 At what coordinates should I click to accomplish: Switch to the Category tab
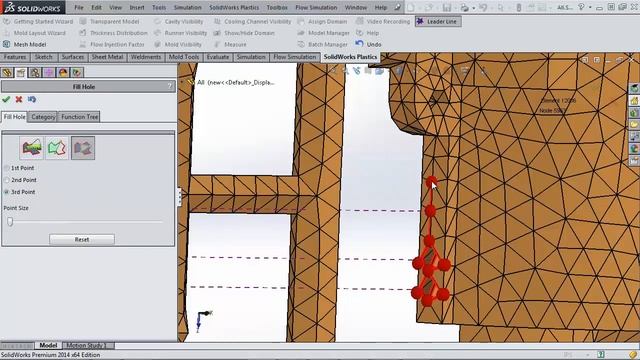coord(43,117)
